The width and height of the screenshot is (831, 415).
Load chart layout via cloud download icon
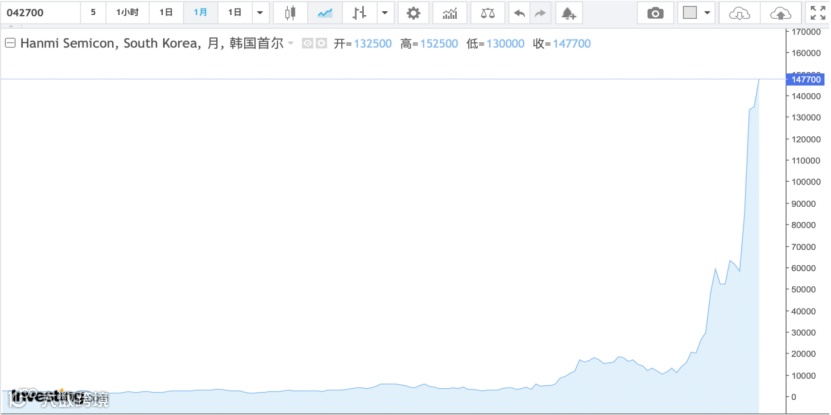pyautogui.click(x=739, y=13)
